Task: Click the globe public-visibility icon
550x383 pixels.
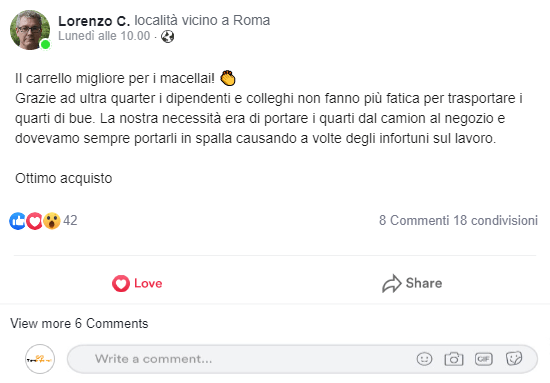Action: 168,36
